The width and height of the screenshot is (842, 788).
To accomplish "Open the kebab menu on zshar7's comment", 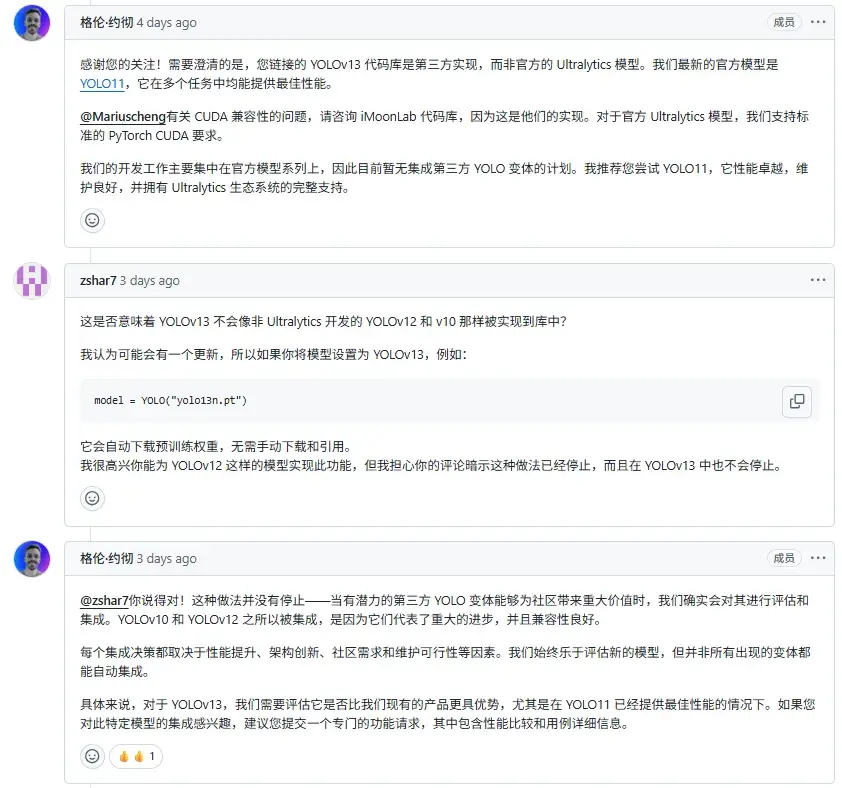I will [818, 280].
